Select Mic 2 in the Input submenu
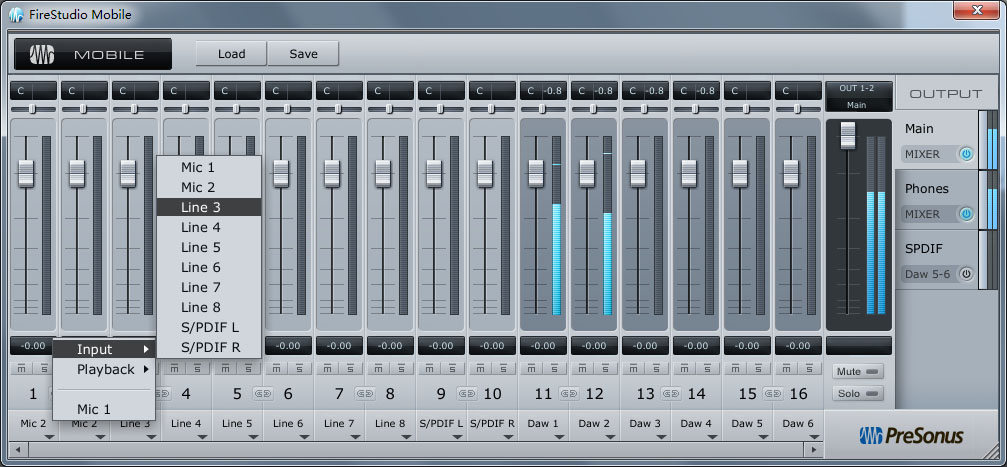The width and height of the screenshot is (1007, 467). (x=209, y=188)
